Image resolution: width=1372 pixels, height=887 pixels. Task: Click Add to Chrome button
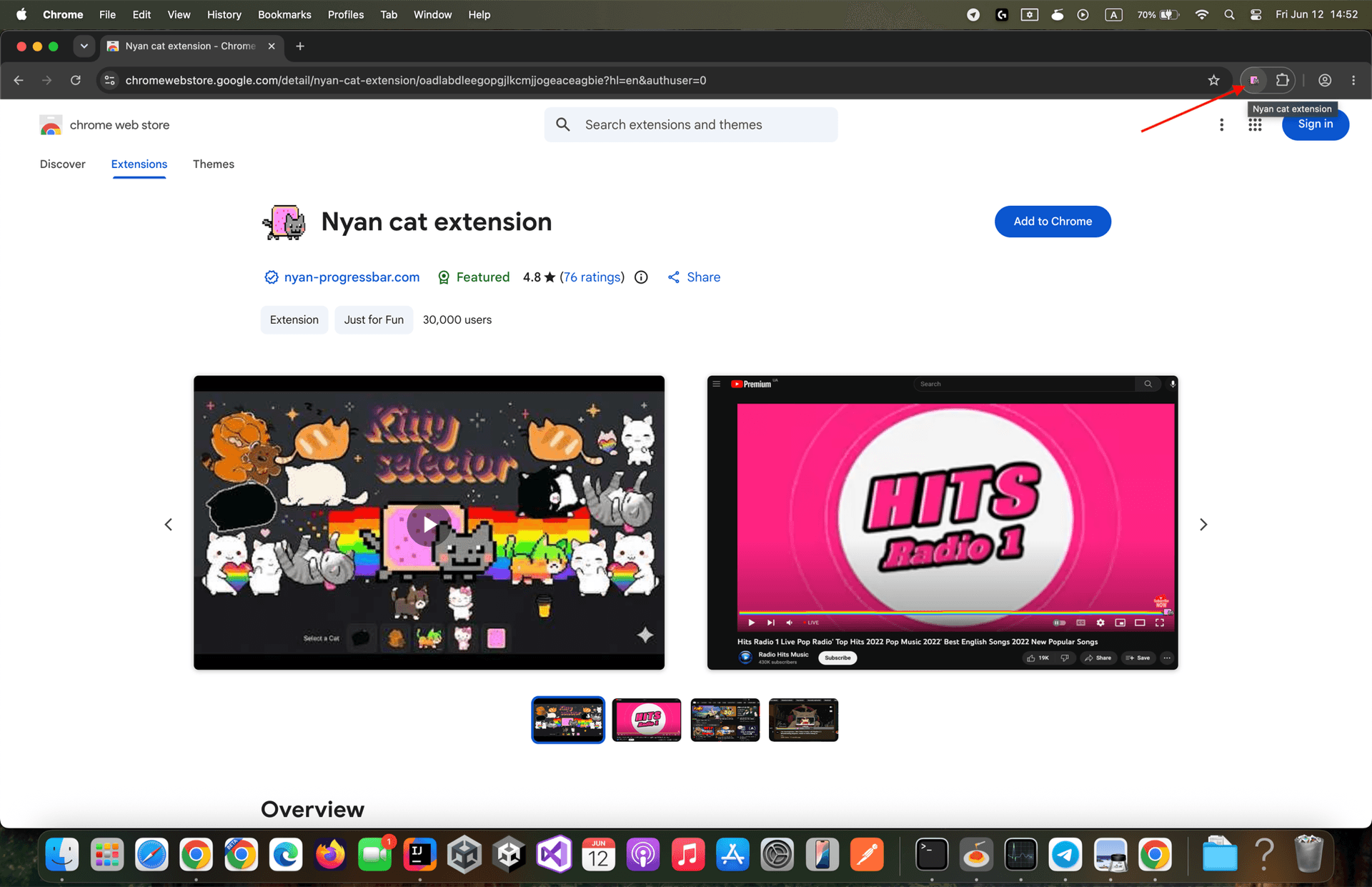point(1053,222)
